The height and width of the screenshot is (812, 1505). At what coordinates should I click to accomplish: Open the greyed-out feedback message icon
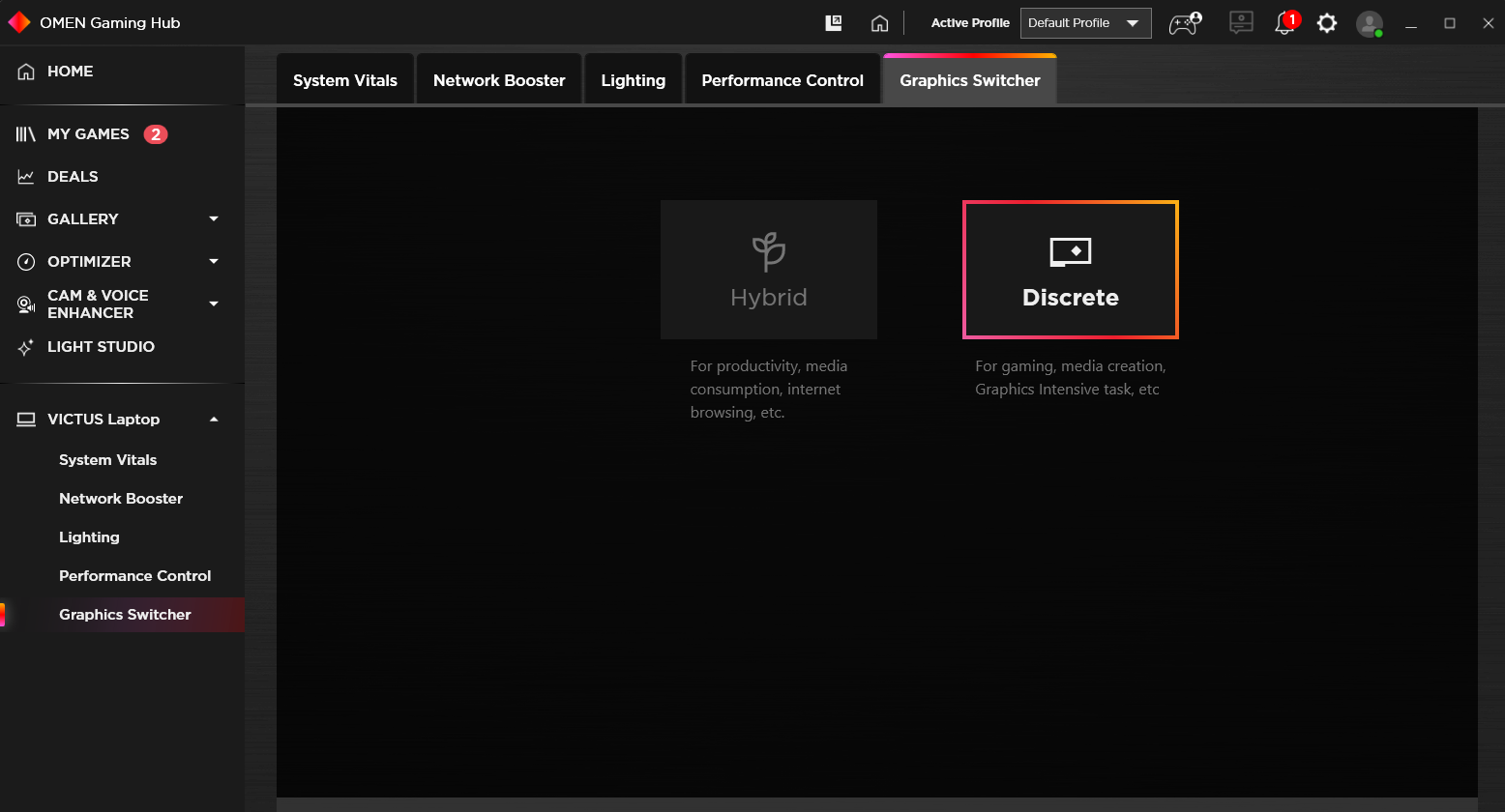1241,23
